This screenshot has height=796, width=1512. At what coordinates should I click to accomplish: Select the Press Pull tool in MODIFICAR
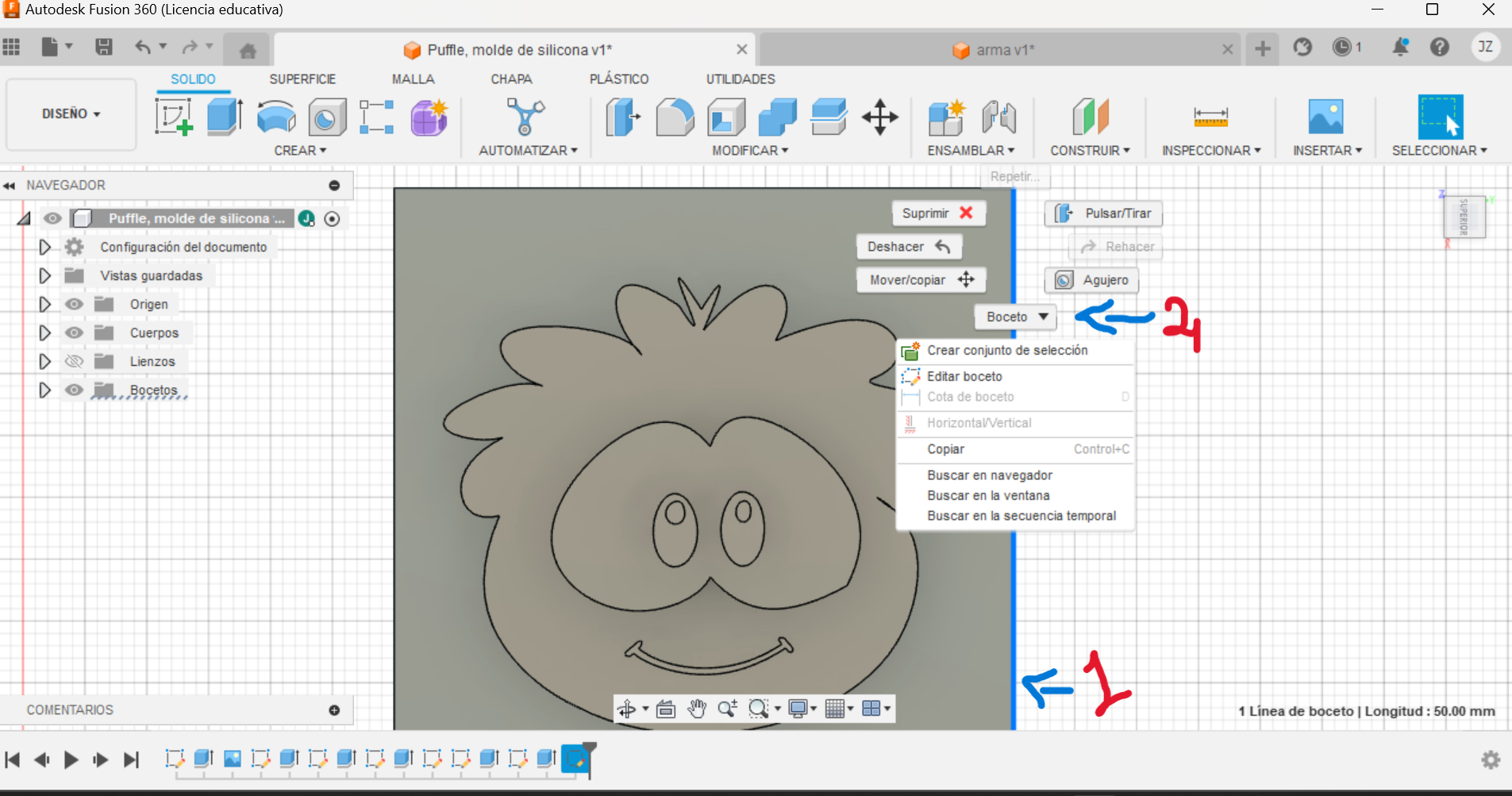click(x=623, y=117)
